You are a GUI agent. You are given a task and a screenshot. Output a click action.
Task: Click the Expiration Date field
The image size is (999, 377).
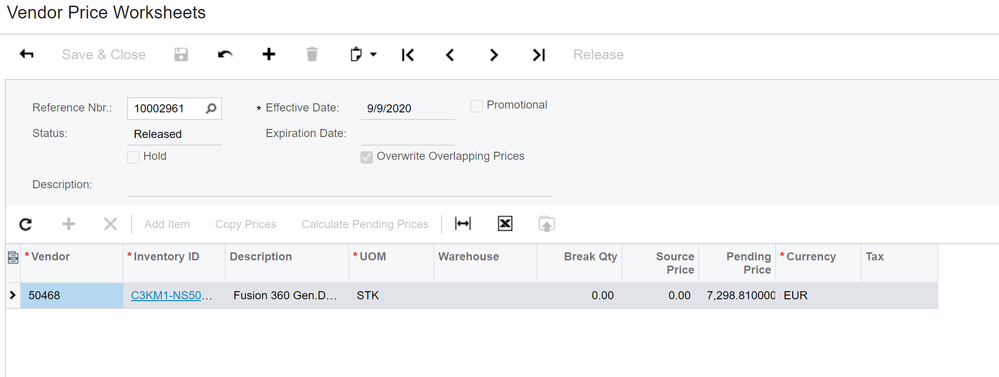click(x=408, y=134)
